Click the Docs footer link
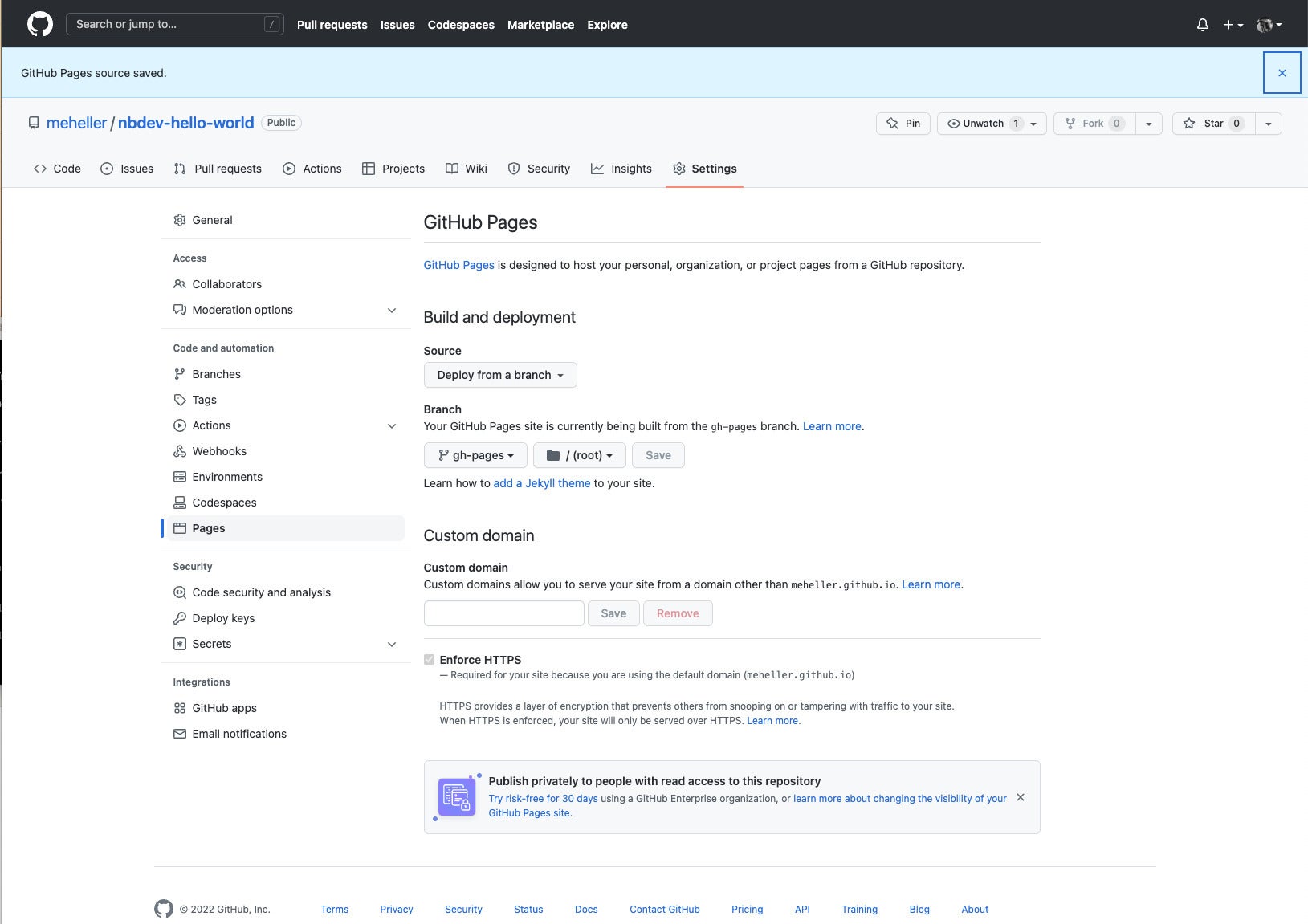1308x924 pixels. coord(586,910)
